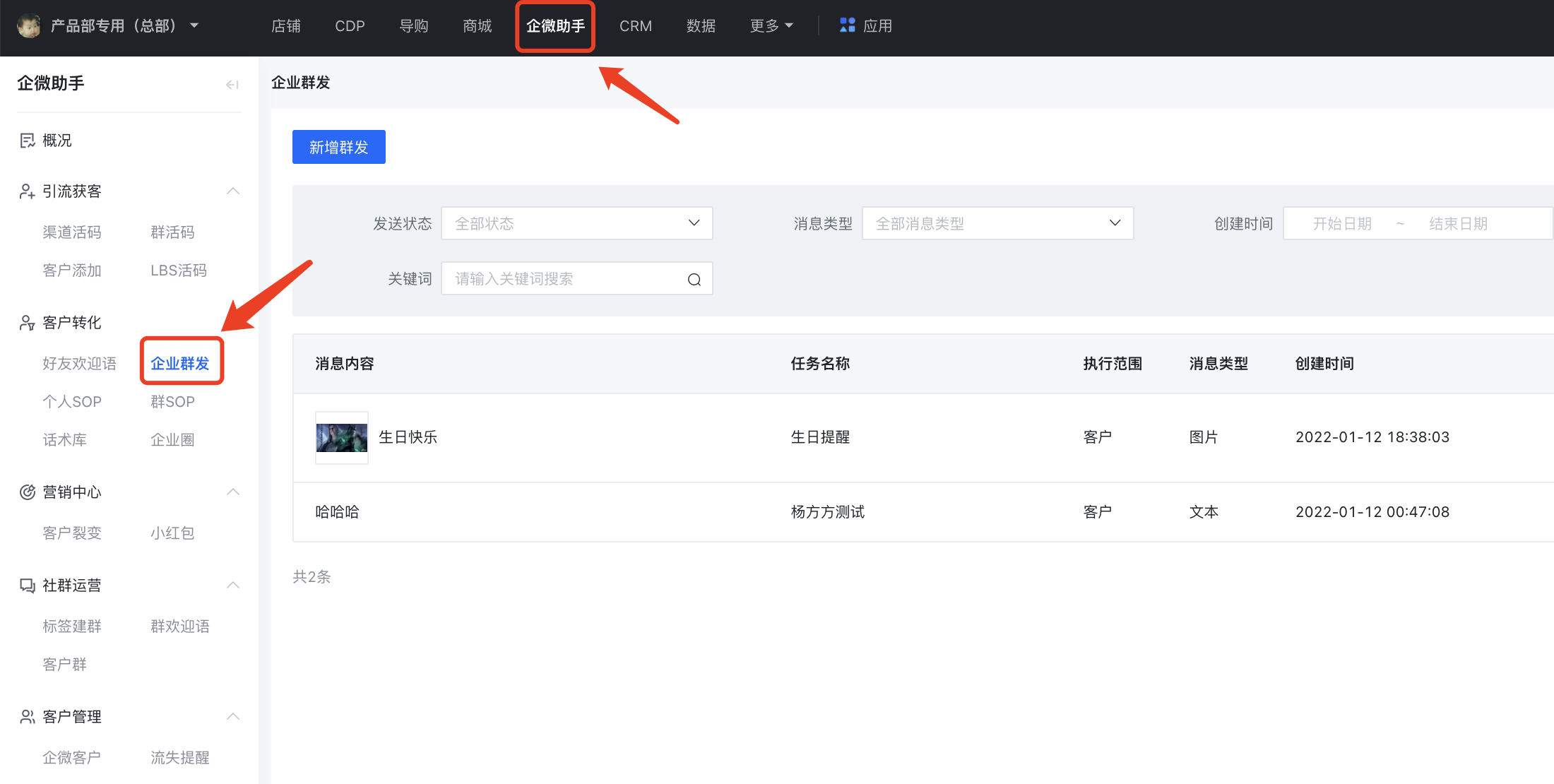Expand the 更多 top menu

771,26
